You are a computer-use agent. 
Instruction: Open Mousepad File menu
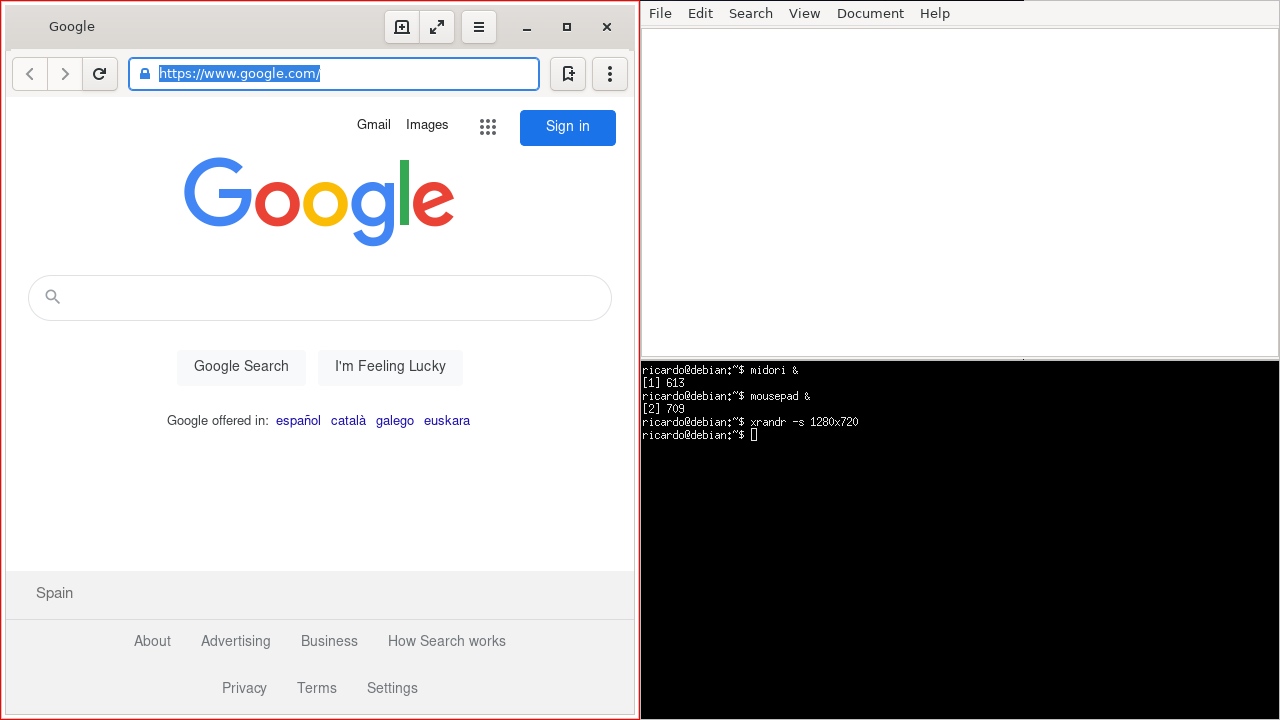coord(660,13)
